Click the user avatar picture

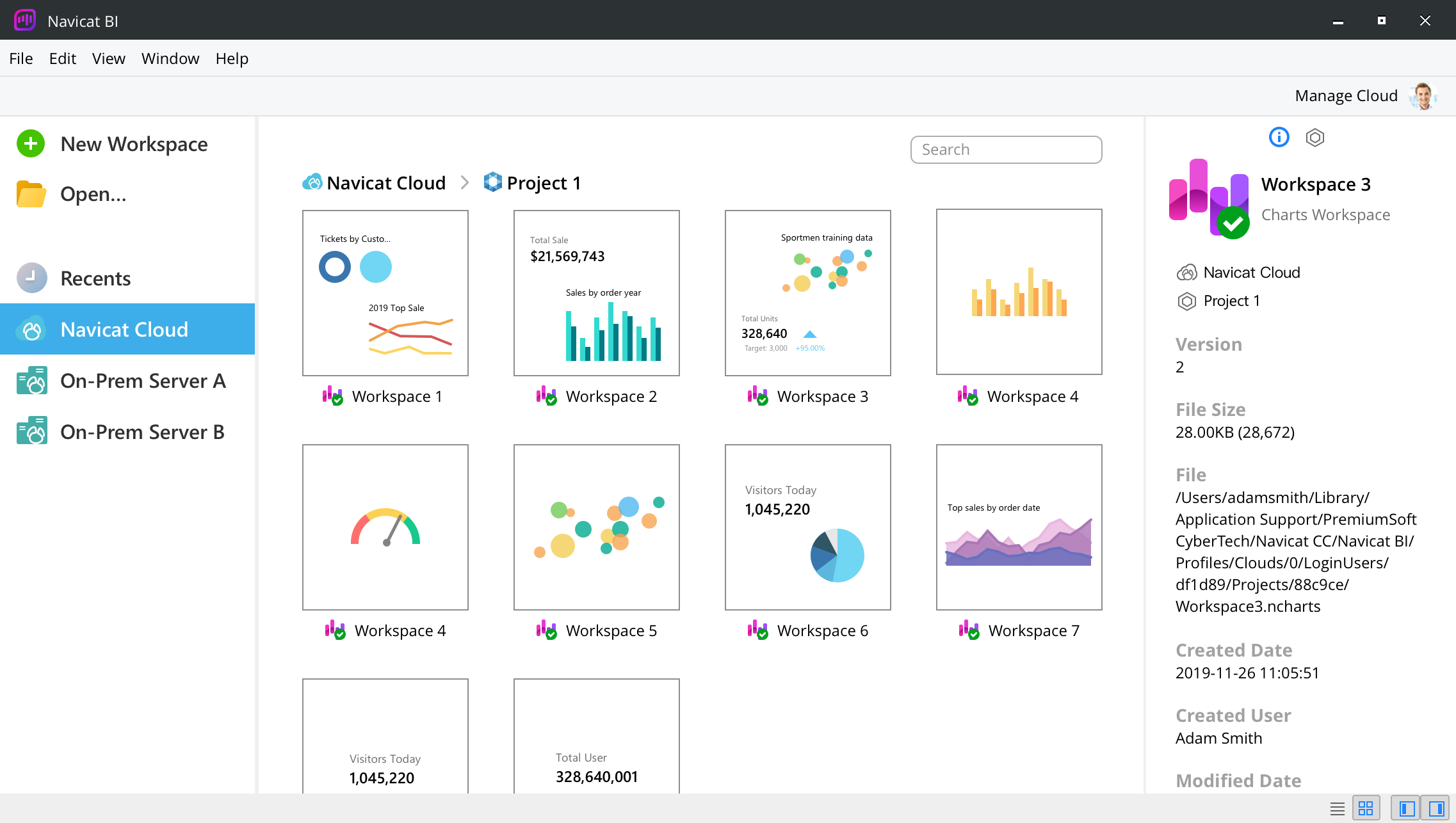click(x=1423, y=96)
